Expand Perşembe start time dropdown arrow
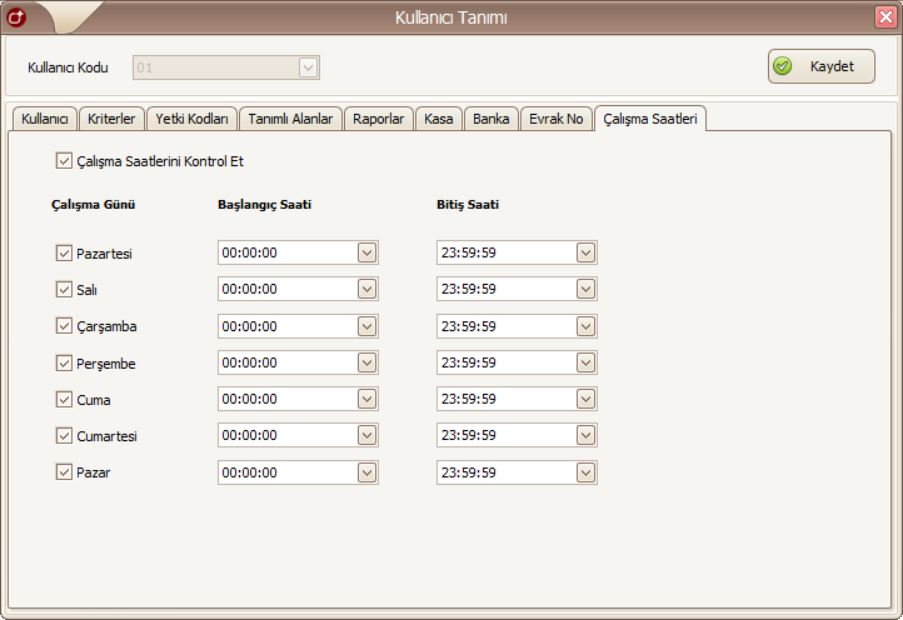This screenshot has width=903, height=620. 367,363
